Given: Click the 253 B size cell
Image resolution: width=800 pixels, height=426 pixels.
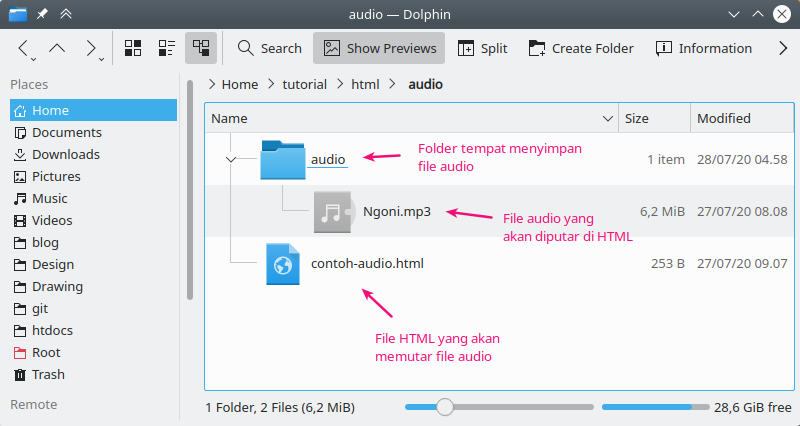Looking at the screenshot, I should (668, 264).
